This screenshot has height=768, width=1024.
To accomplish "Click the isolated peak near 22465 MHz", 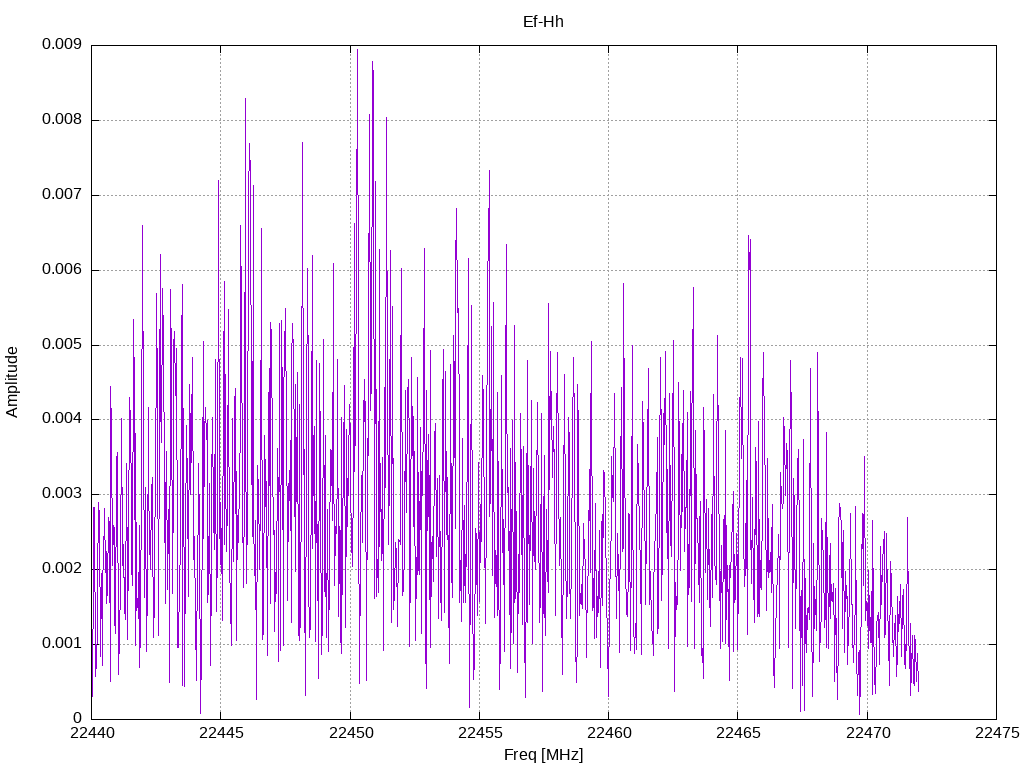I will click(x=749, y=238).
